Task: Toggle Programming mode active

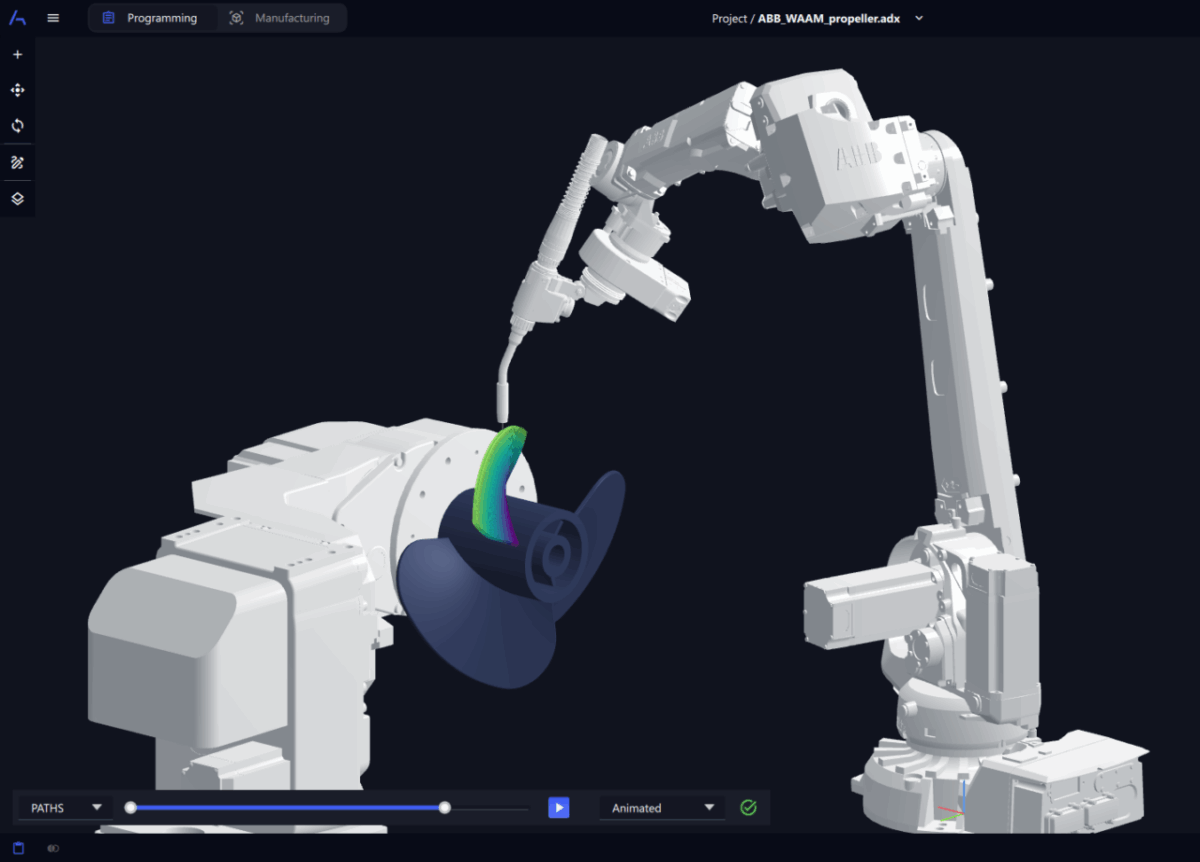Action: click(x=152, y=17)
